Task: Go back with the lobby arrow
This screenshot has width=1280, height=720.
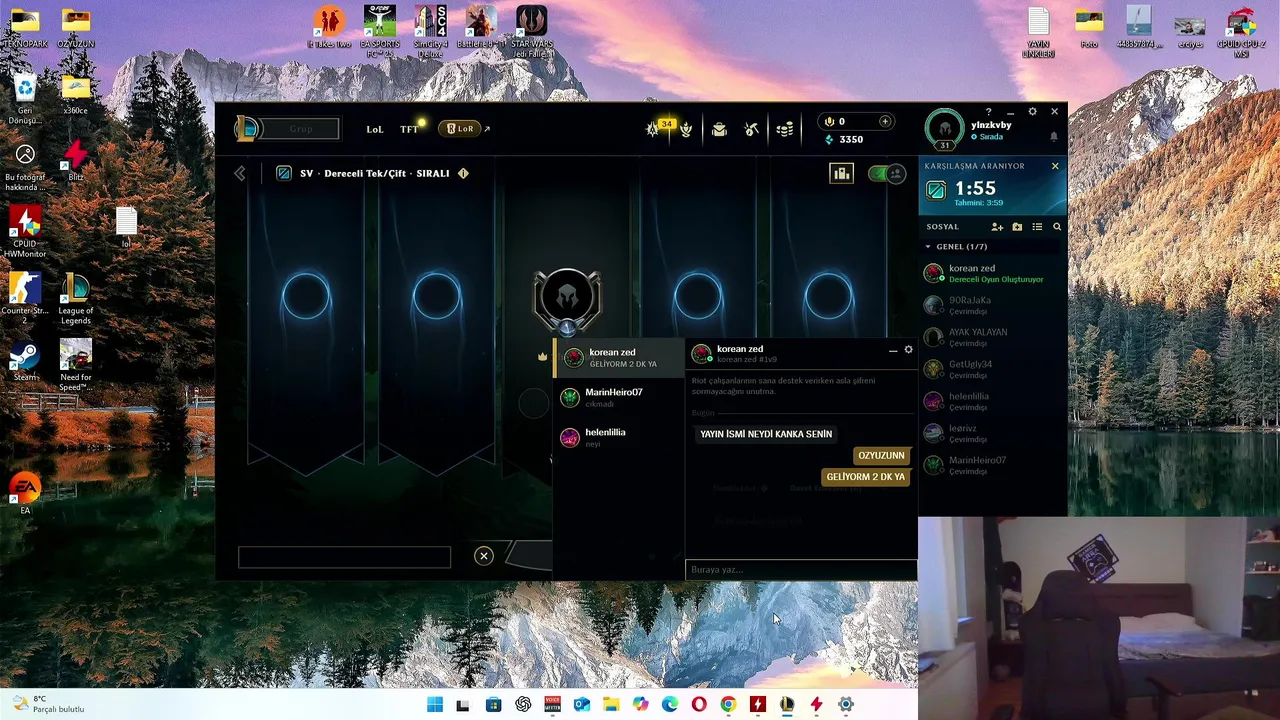Action: click(240, 174)
